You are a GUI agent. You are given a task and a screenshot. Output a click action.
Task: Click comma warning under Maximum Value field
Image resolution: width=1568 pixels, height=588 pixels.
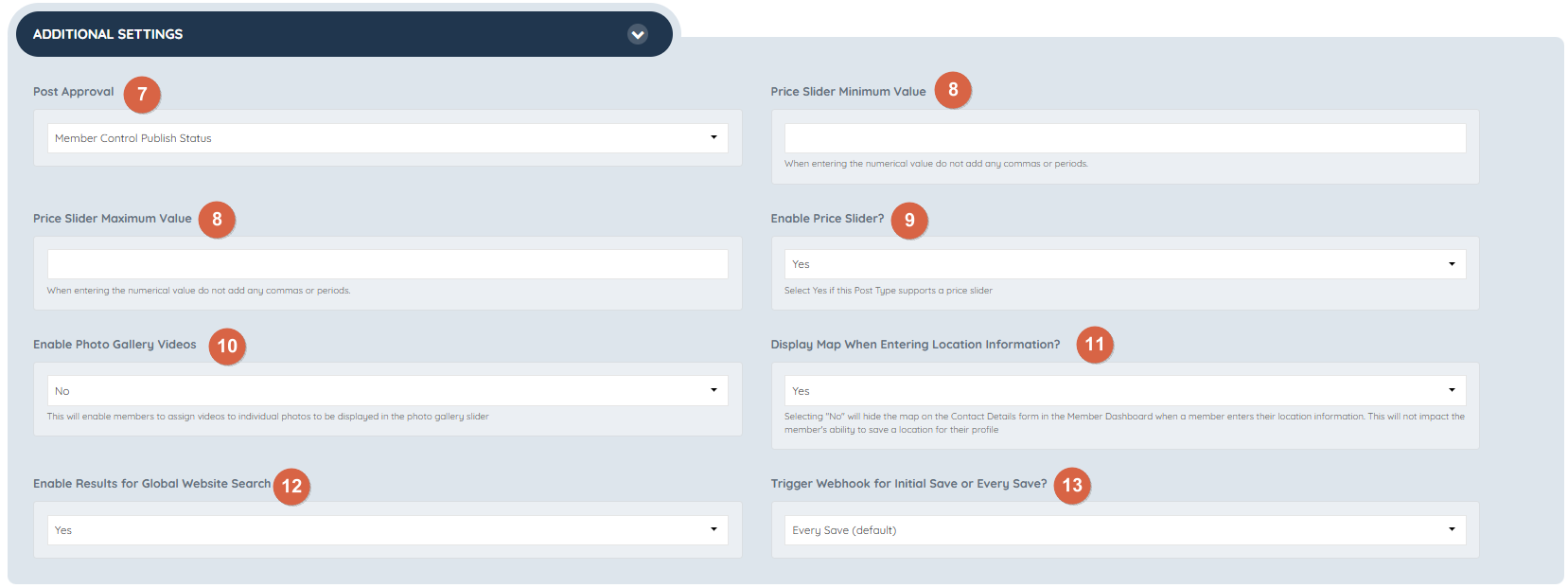tap(199, 291)
